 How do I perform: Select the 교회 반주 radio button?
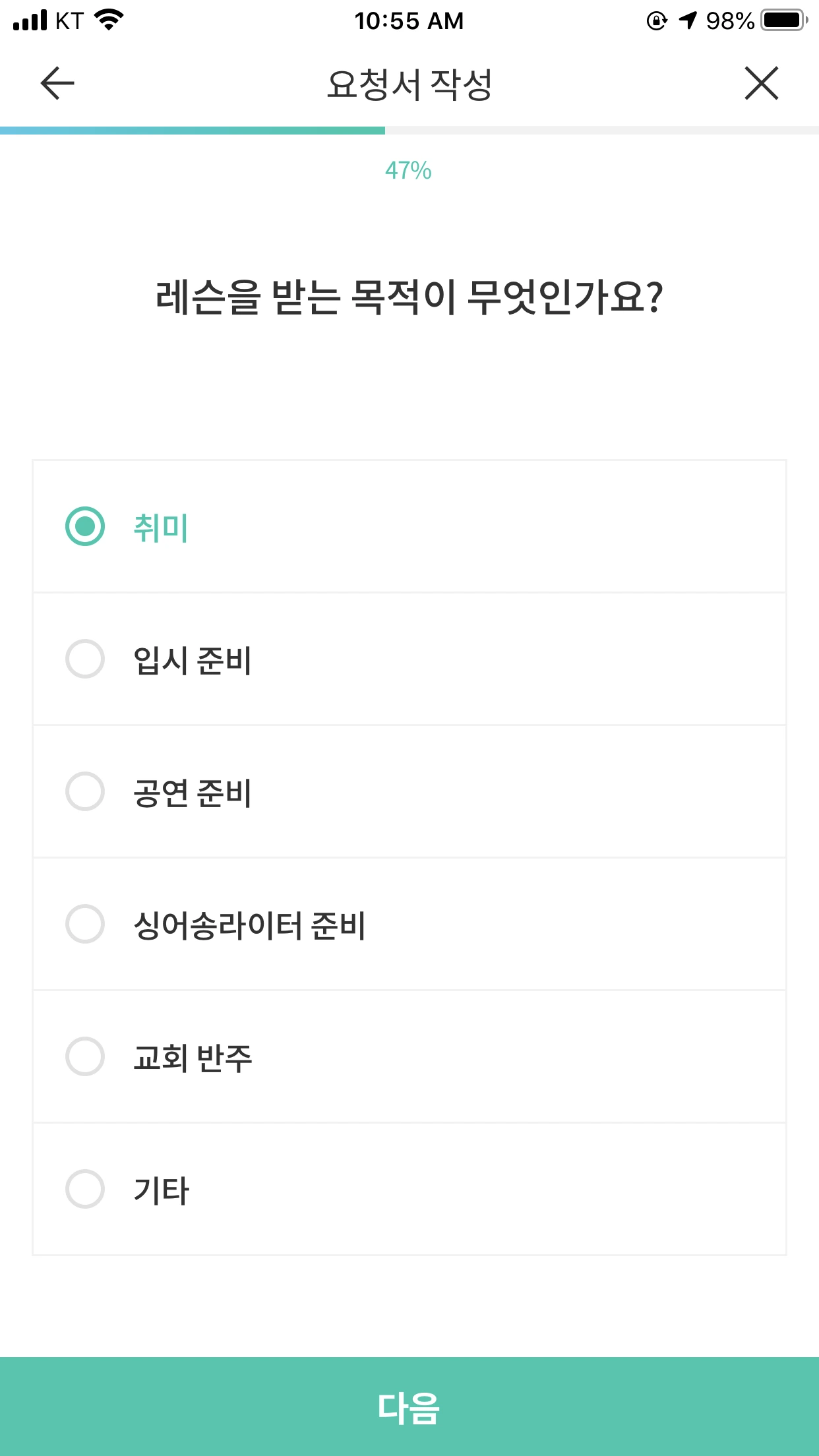tap(85, 1056)
